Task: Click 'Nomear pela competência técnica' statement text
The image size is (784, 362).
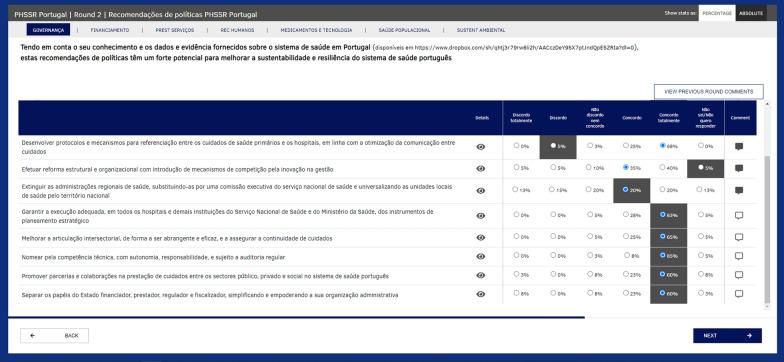Action: (153, 257)
